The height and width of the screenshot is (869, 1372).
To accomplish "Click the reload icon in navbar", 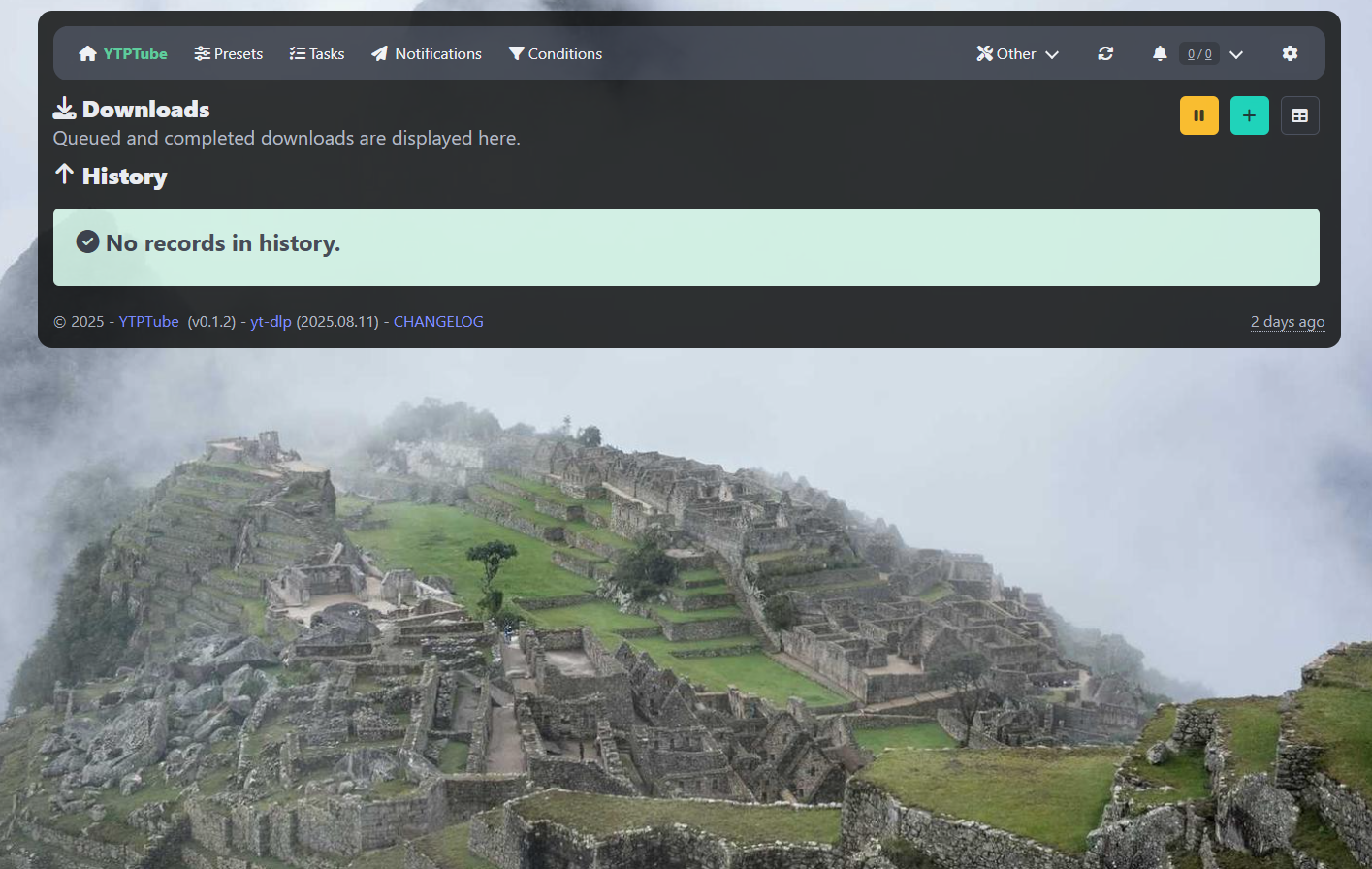I will click(1105, 53).
